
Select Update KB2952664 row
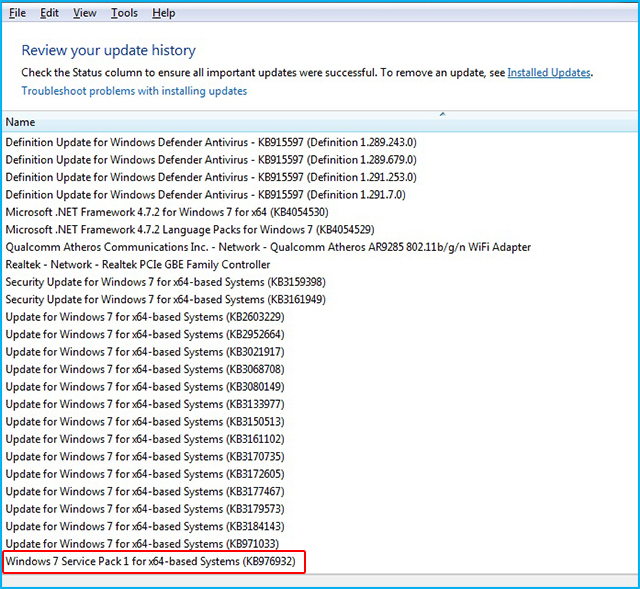[145, 334]
